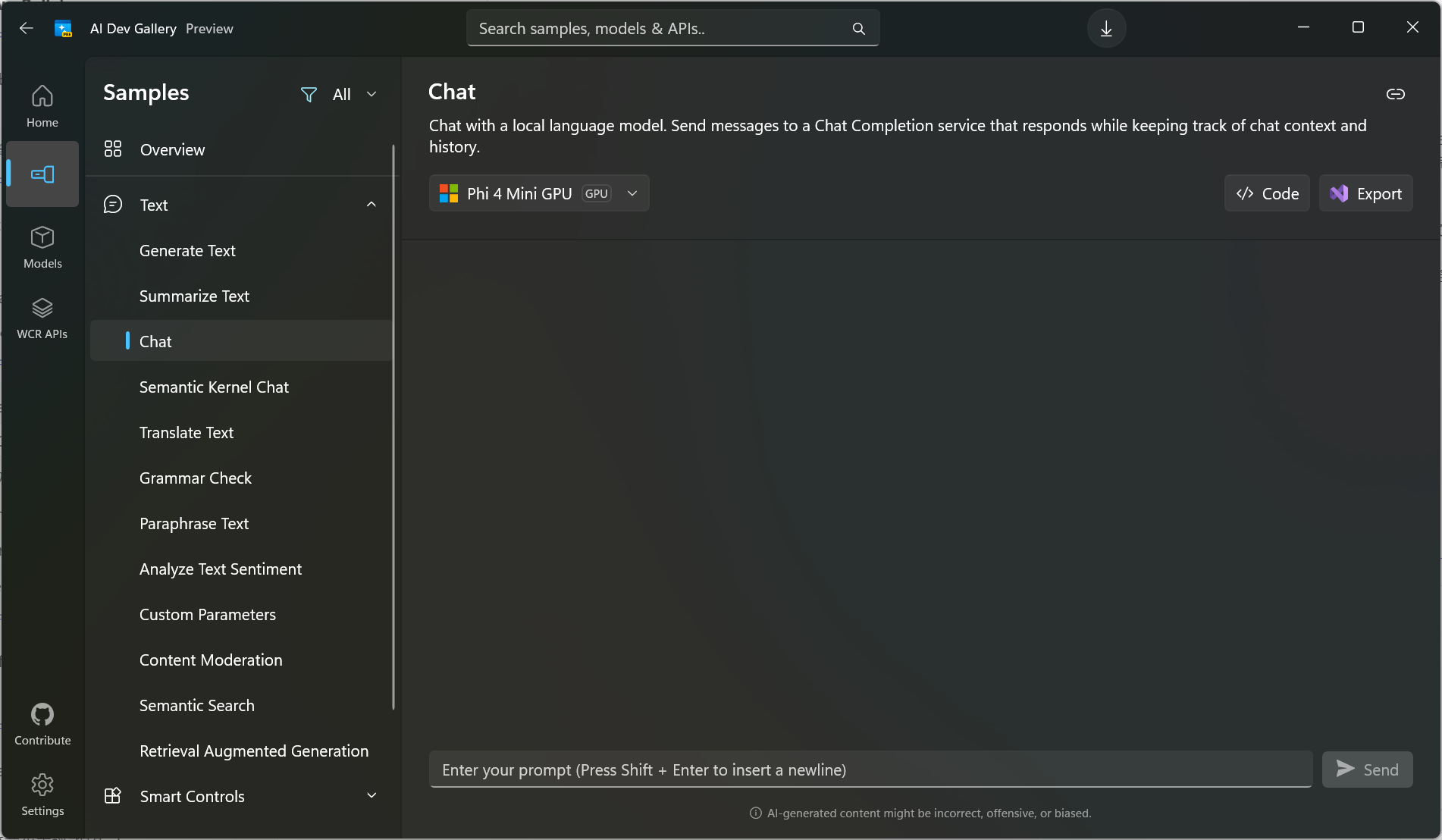This screenshot has width=1442, height=840.
Task: Click the Export button
Action: tap(1365, 193)
